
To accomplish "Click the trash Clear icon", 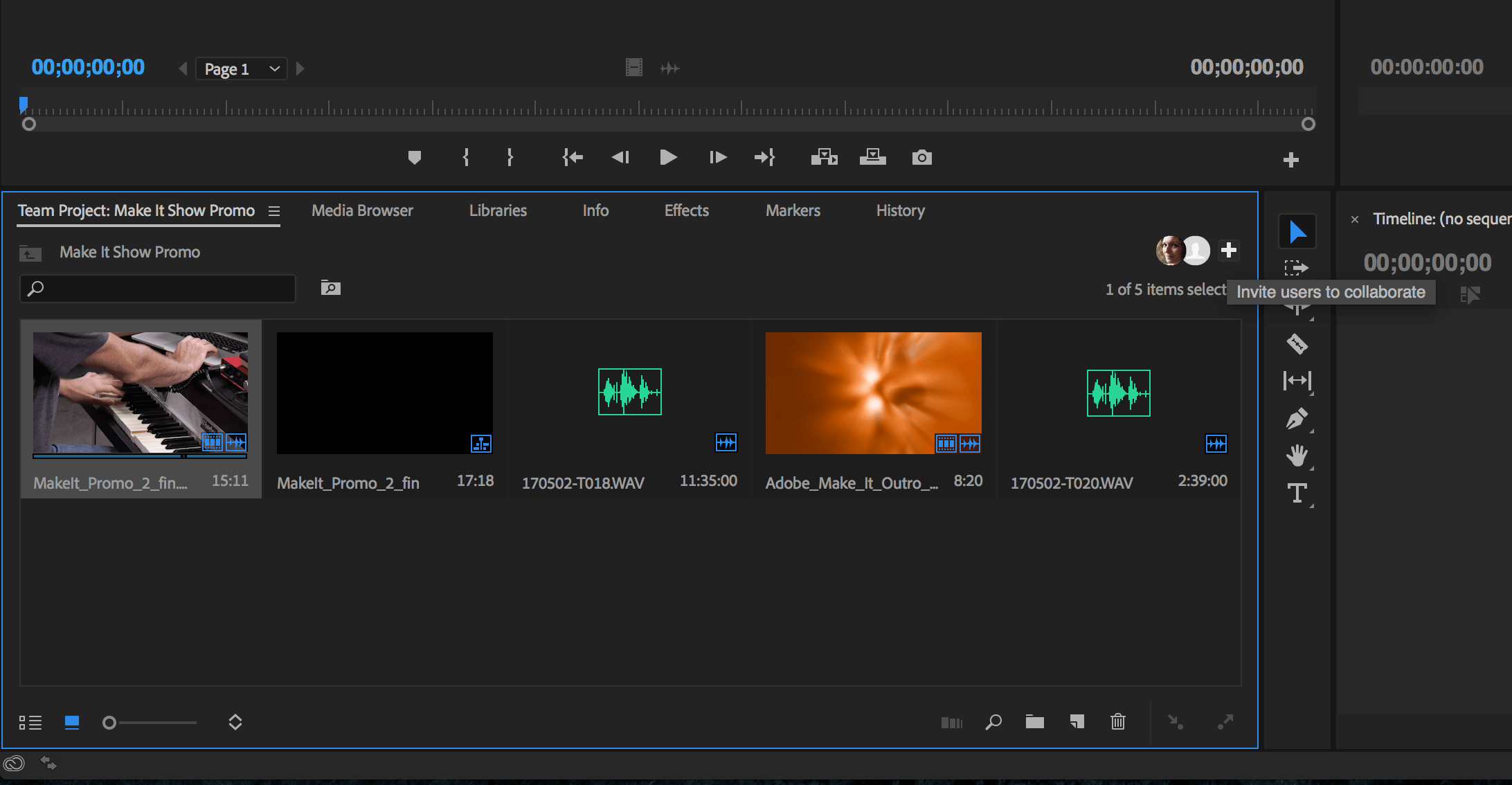I will 1117,722.
